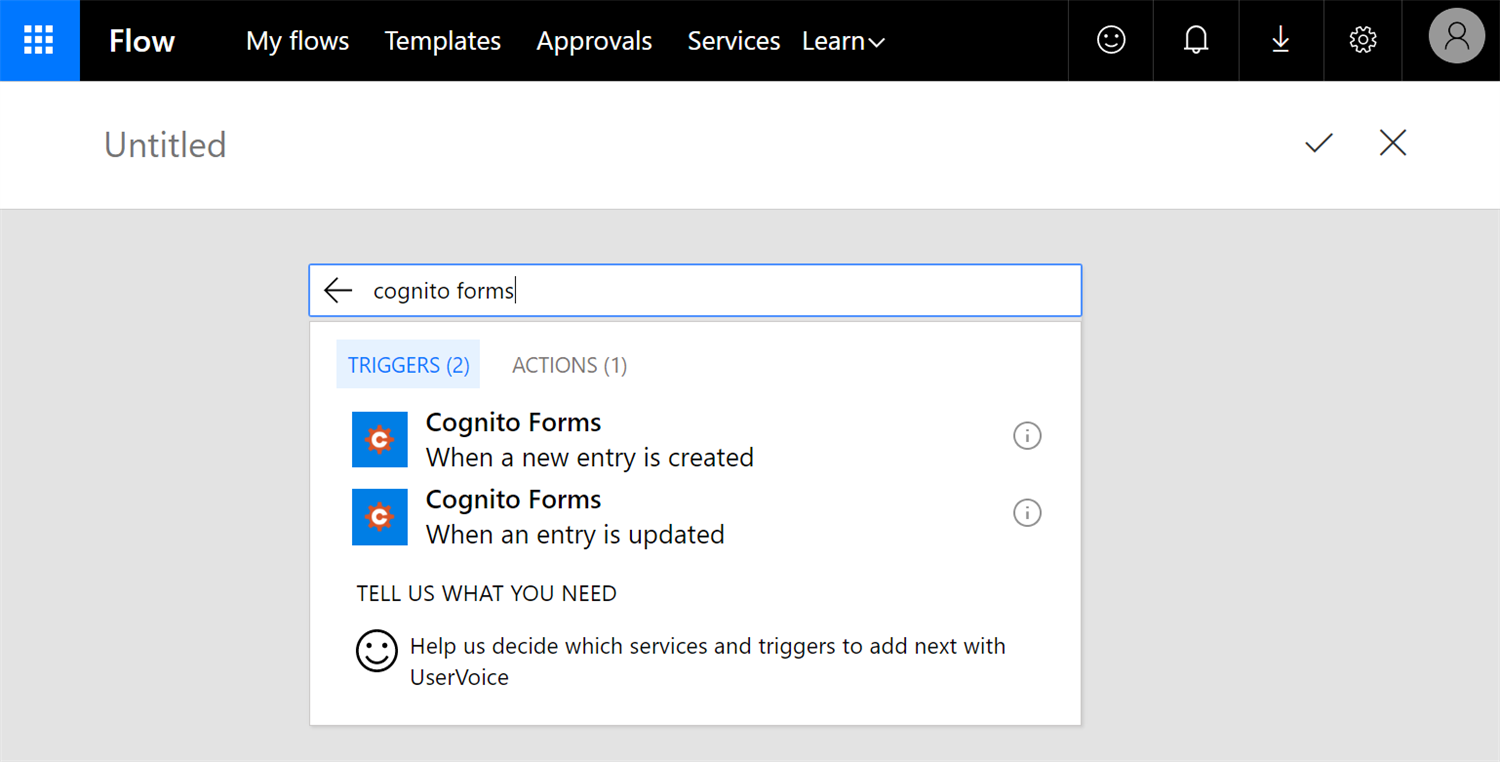This screenshot has width=1500, height=762.
Task: Switch to the TRIGGERS tab
Action: [408, 364]
